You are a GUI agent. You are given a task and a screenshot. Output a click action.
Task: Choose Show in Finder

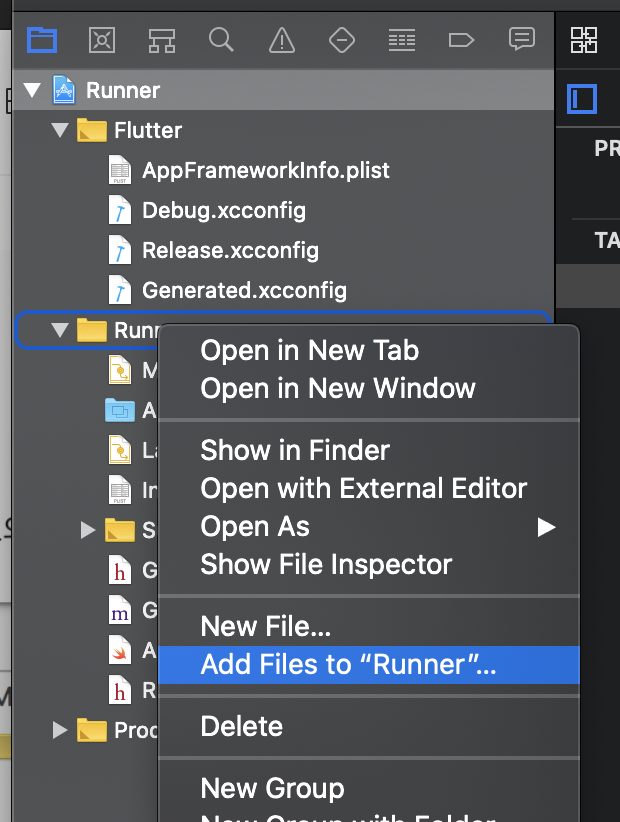[x=369, y=450]
